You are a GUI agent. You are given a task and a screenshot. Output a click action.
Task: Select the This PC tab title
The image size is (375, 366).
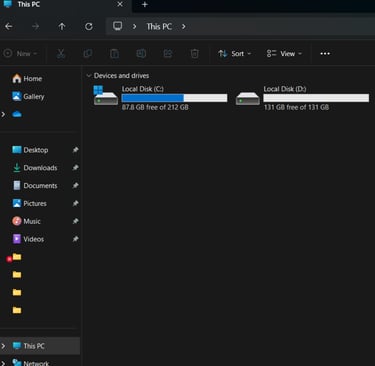tap(29, 4)
